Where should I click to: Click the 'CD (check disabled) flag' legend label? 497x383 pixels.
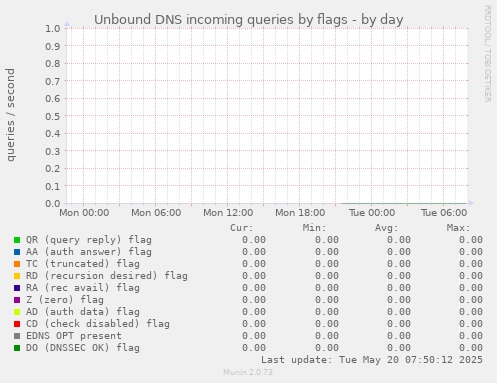tap(98, 324)
